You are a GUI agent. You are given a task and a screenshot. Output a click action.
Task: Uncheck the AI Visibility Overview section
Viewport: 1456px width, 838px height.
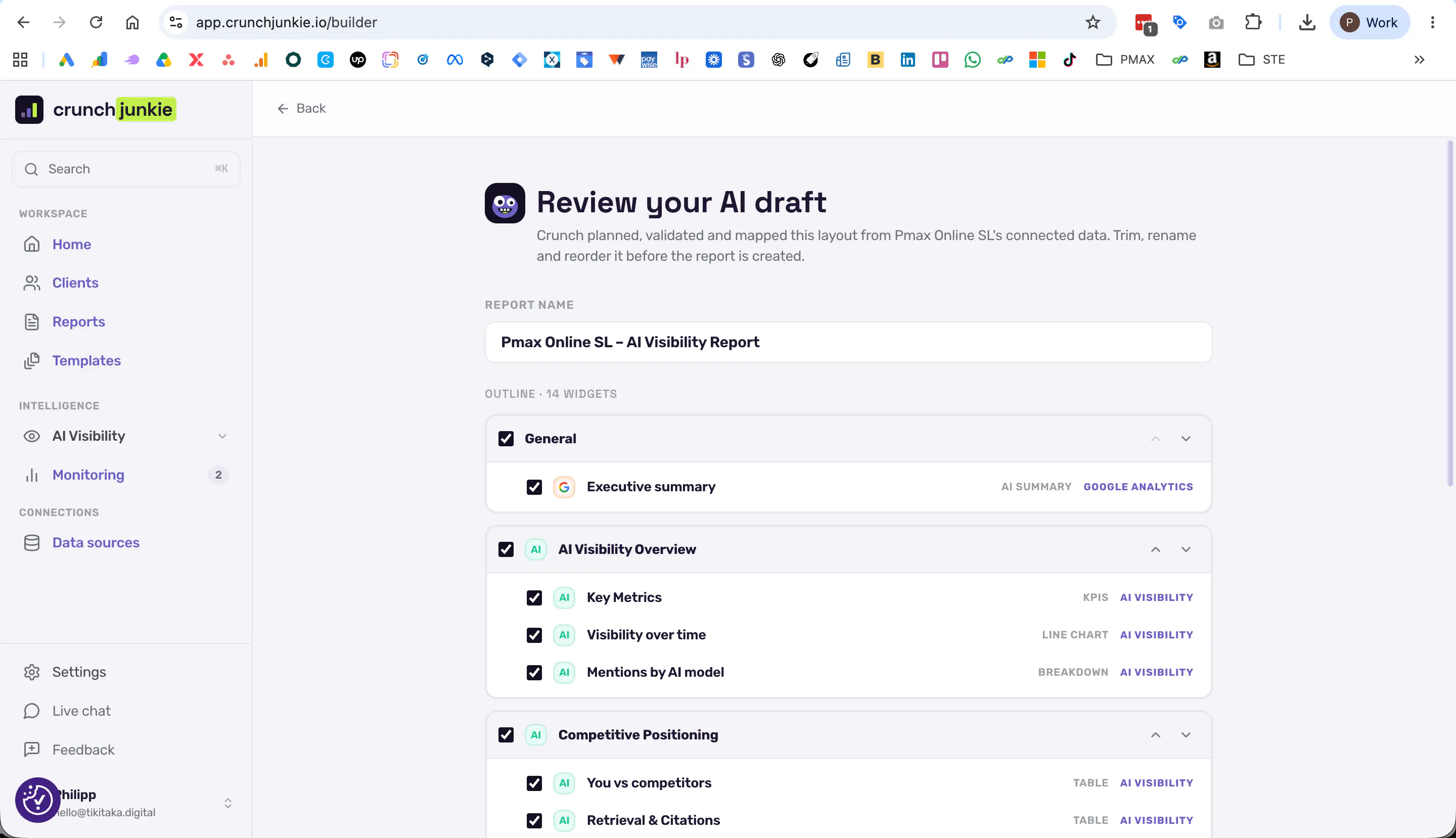[x=506, y=549]
